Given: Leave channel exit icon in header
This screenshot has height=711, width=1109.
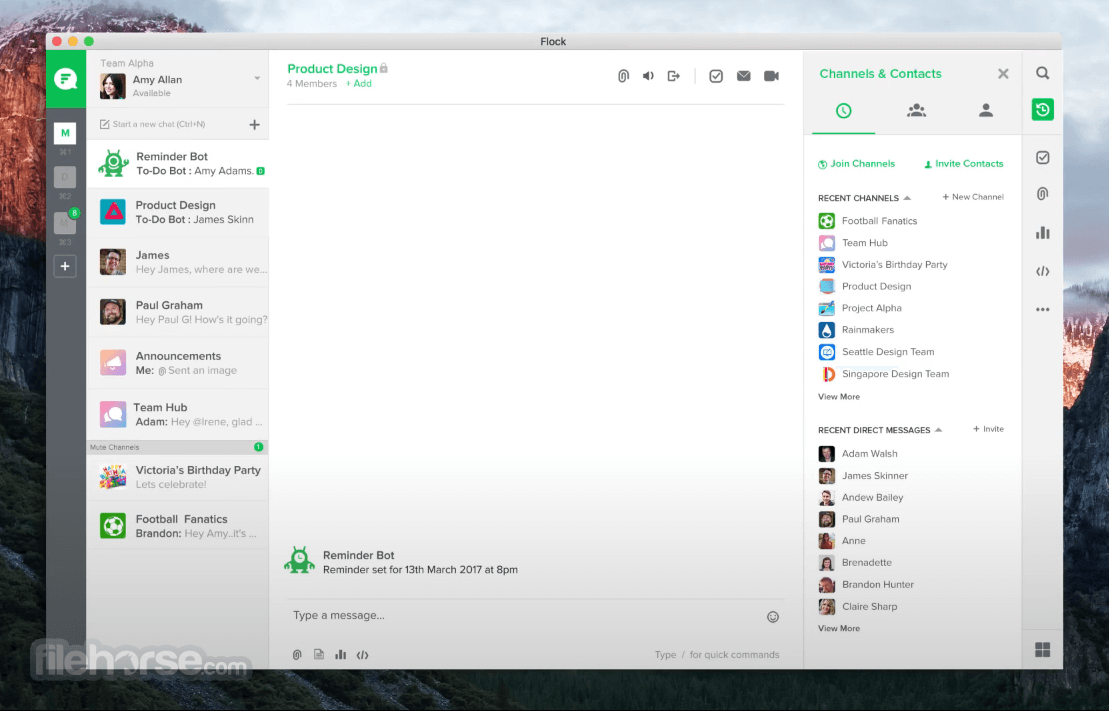Looking at the screenshot, I should click(x=673, y=76).
